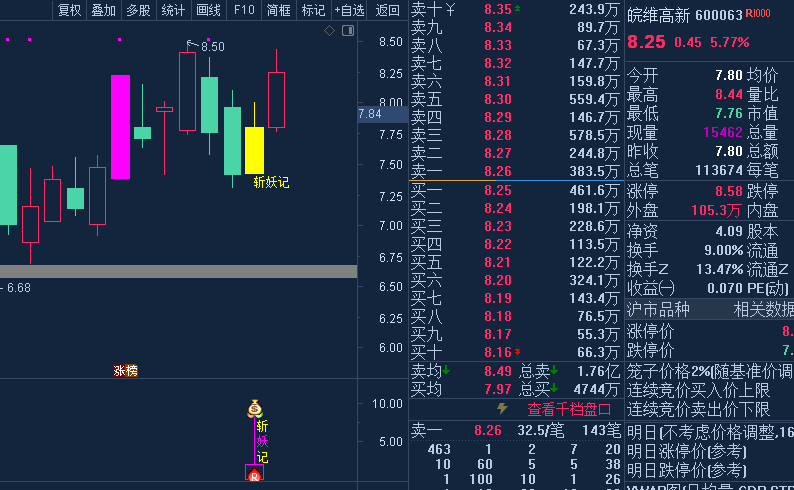
Task: Click stock name 皖维高新
Action: (x=658, y=16)
